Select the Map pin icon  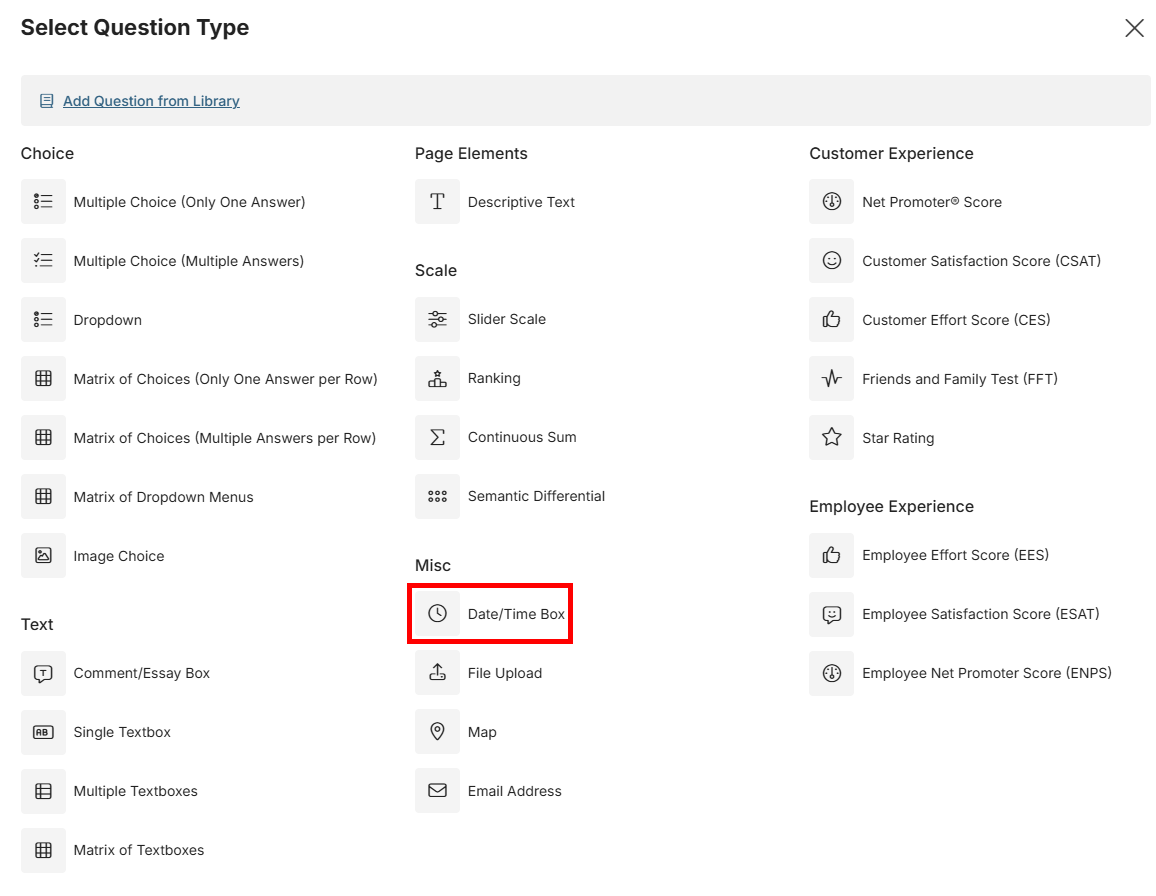pos(437,732)
